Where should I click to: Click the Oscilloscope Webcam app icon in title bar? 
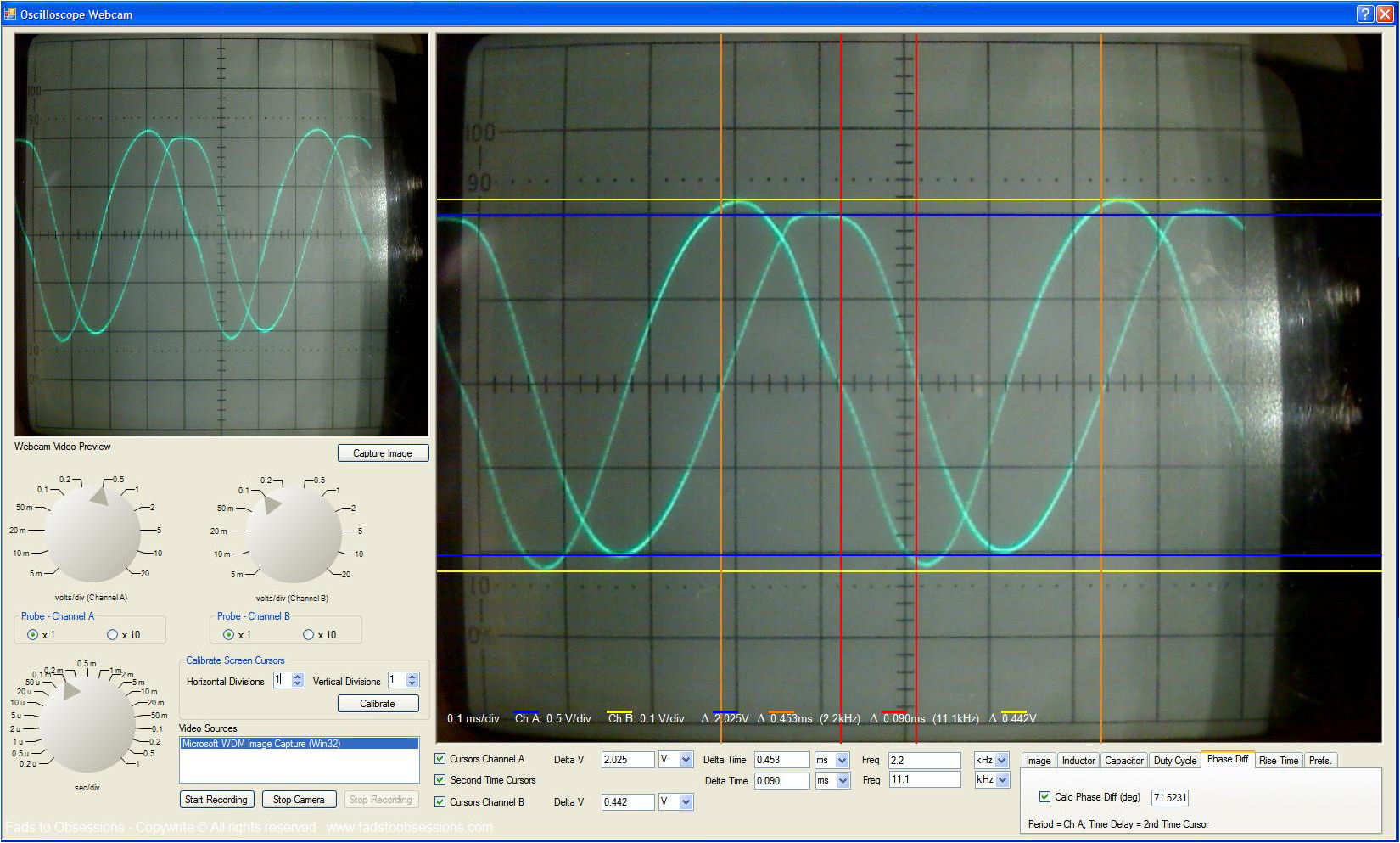click(x=10, y=14)
